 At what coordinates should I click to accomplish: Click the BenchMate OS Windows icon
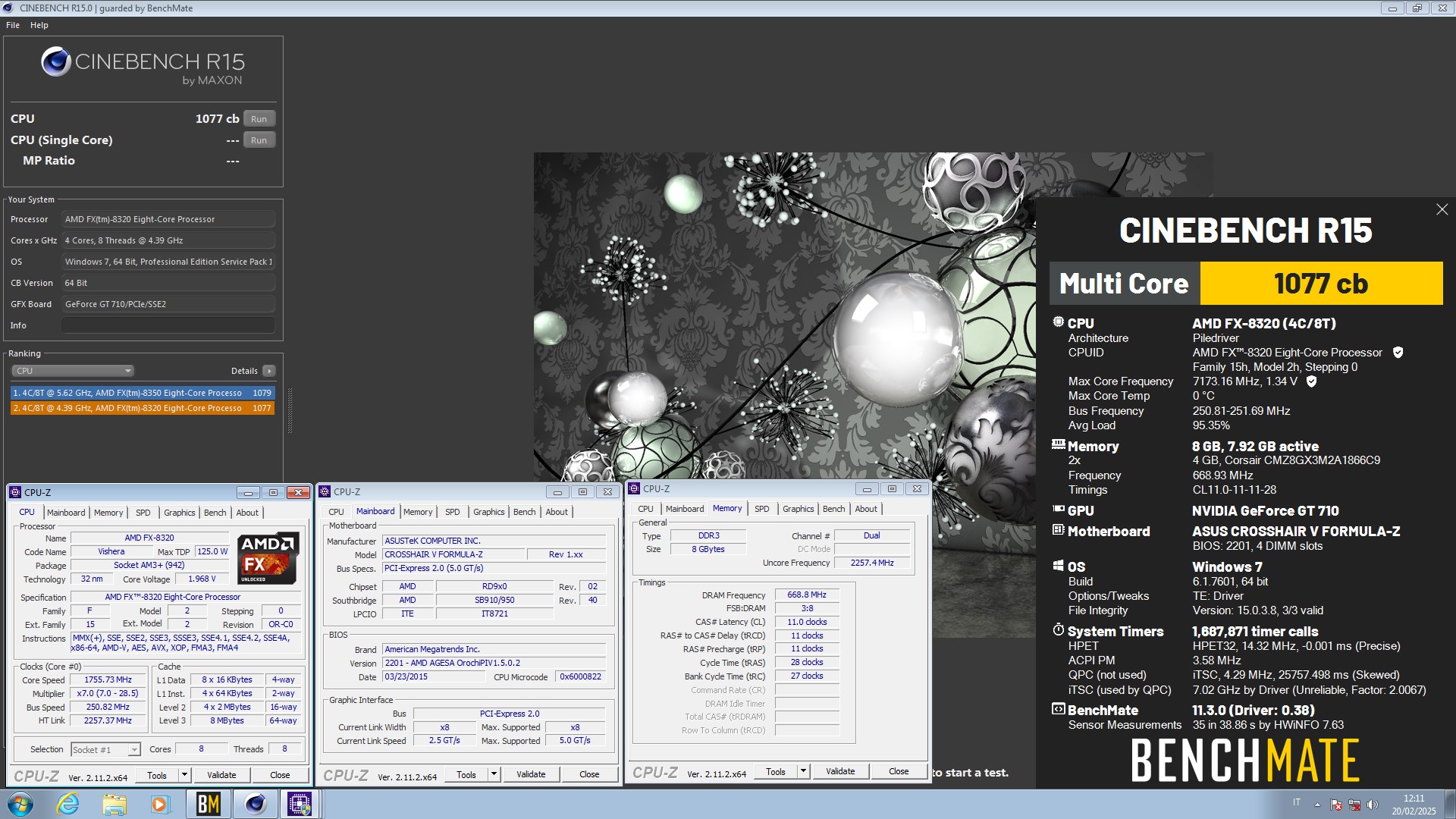pos(1059,566)
